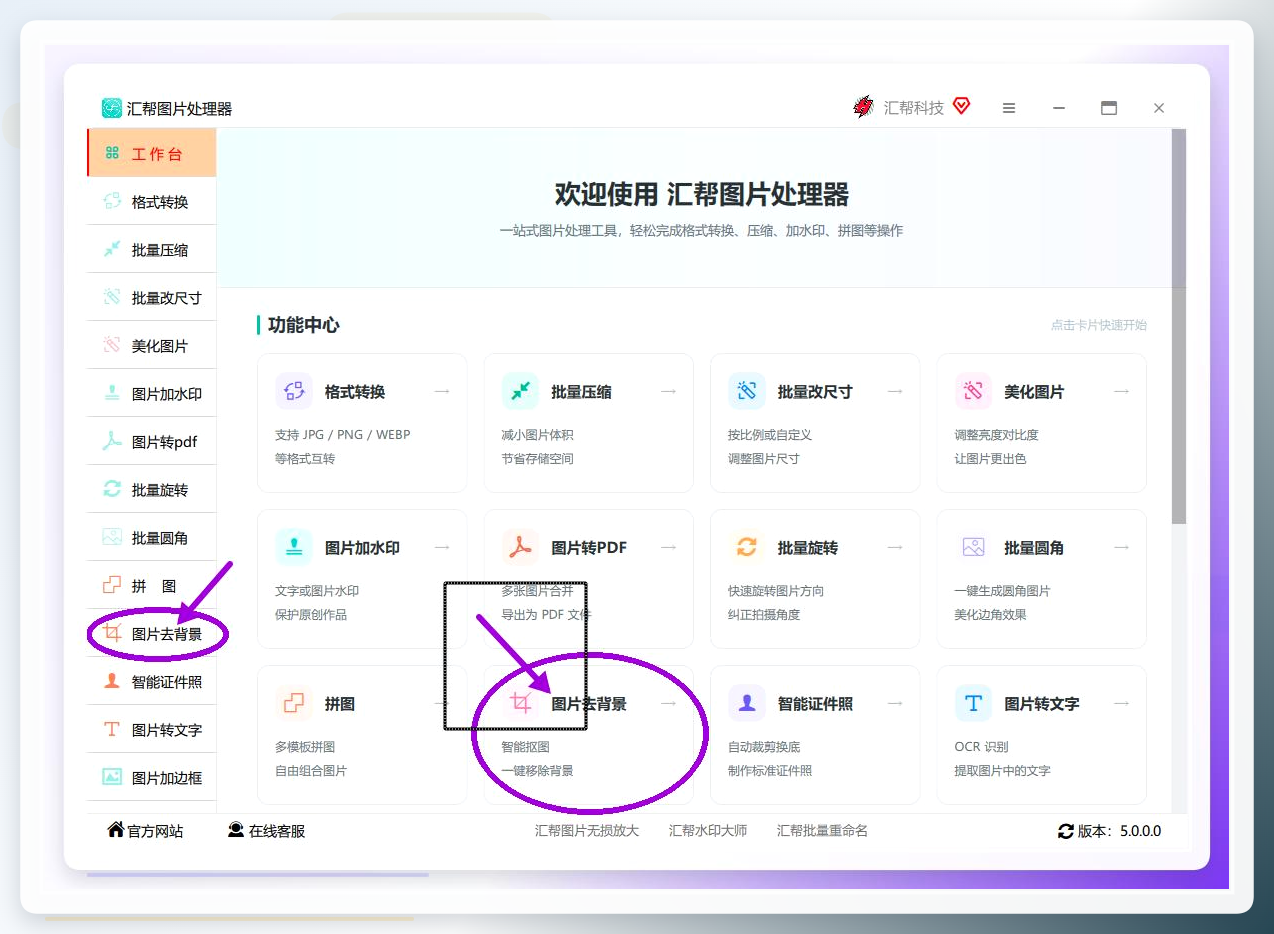Click the 图片加水印 card stamp icon

[294, 547]
